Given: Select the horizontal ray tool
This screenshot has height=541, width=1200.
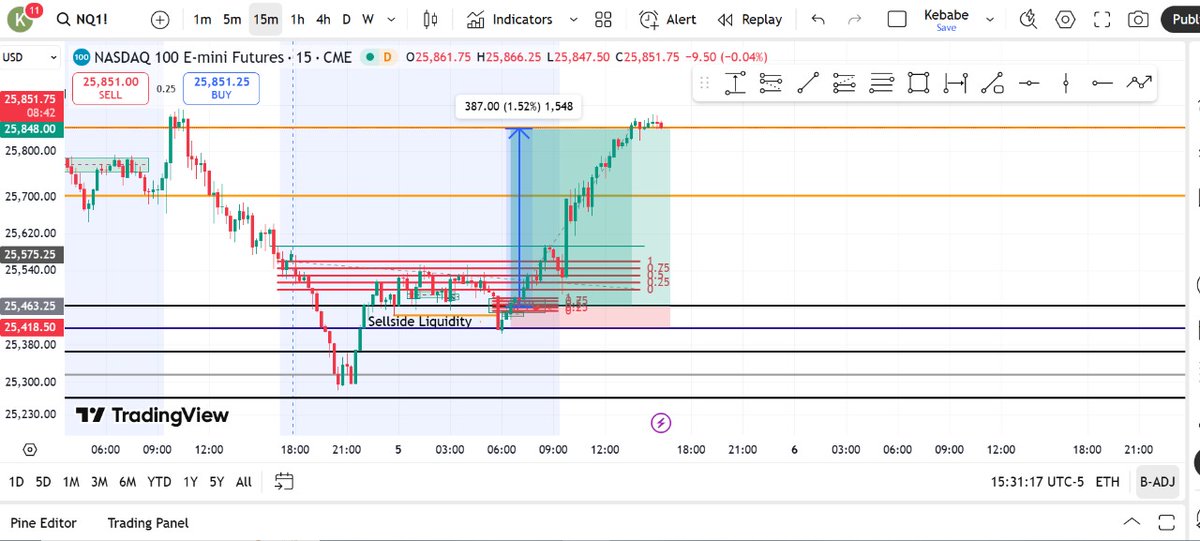Looking at the screenshot, I should coord(1102,84).
